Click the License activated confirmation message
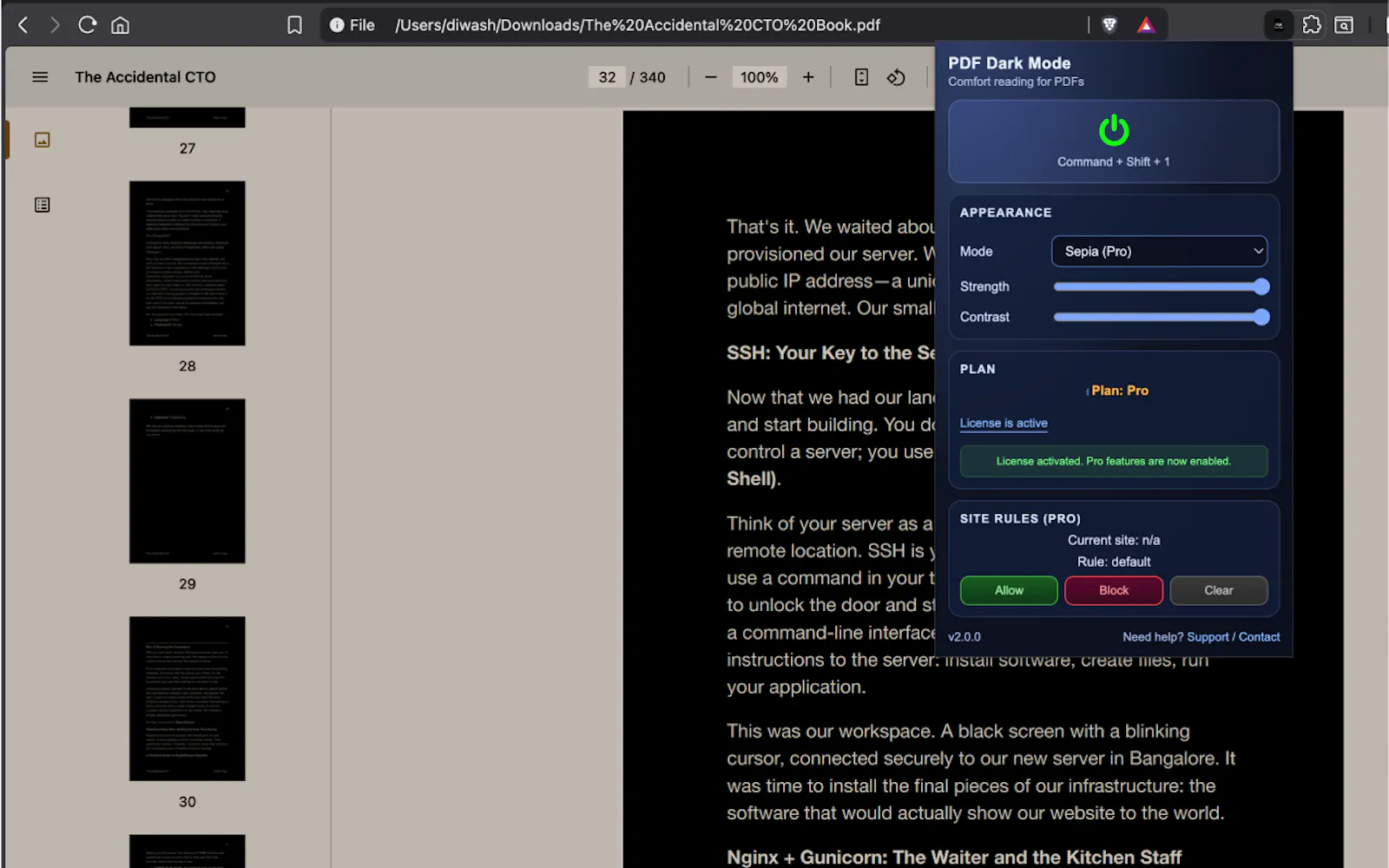This screenshot has width=1389, height=868. pyautogui.click(x=1114, y=461)
